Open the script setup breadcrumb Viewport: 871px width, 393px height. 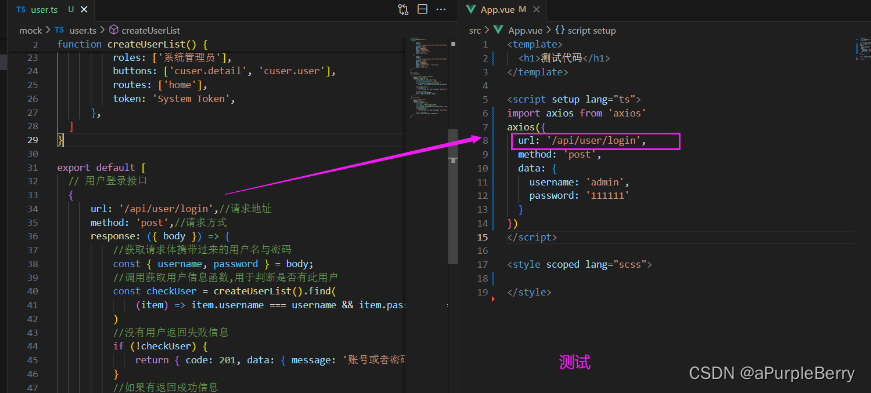591,31
